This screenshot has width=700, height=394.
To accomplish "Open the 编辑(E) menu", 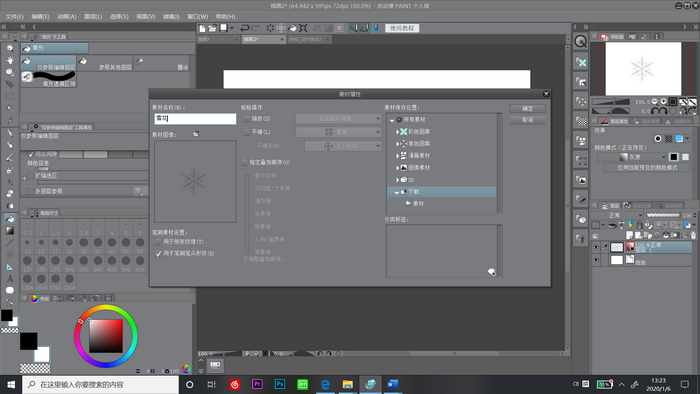I will [x=40, y=17].
